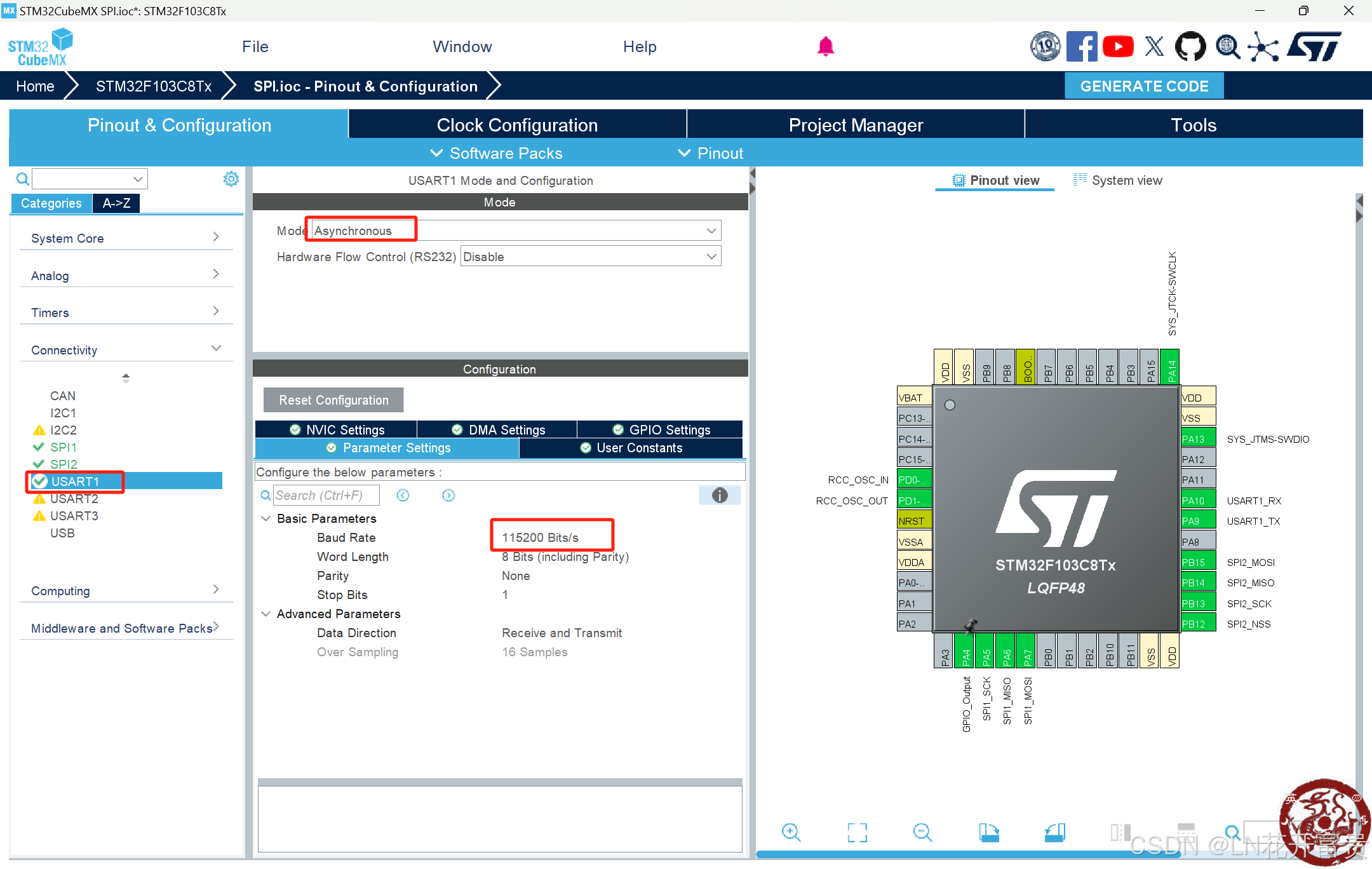Image resolution: width=1372 pixels, height=869 pixels.
Task: Click the parameter info icon
Action: [719, 495]
